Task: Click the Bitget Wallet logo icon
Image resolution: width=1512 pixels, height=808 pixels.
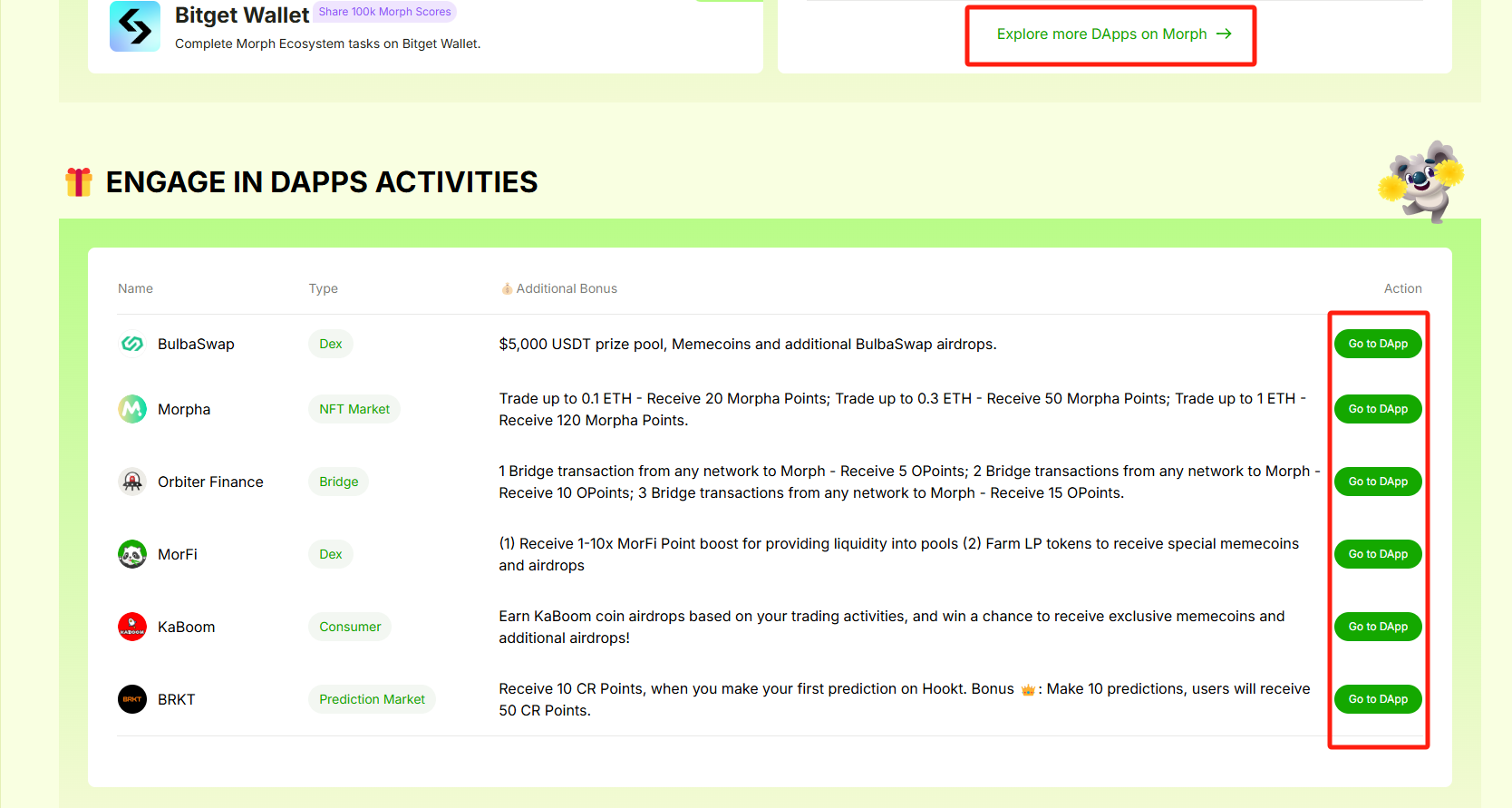Action: [135, 27]
